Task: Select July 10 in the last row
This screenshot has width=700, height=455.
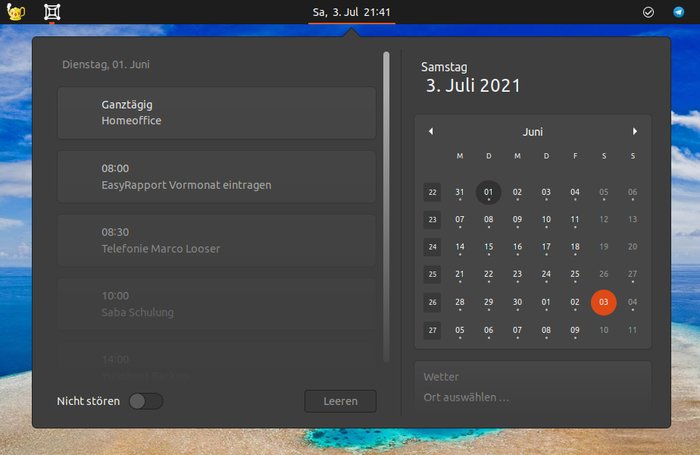Action: tap(604, 330)
